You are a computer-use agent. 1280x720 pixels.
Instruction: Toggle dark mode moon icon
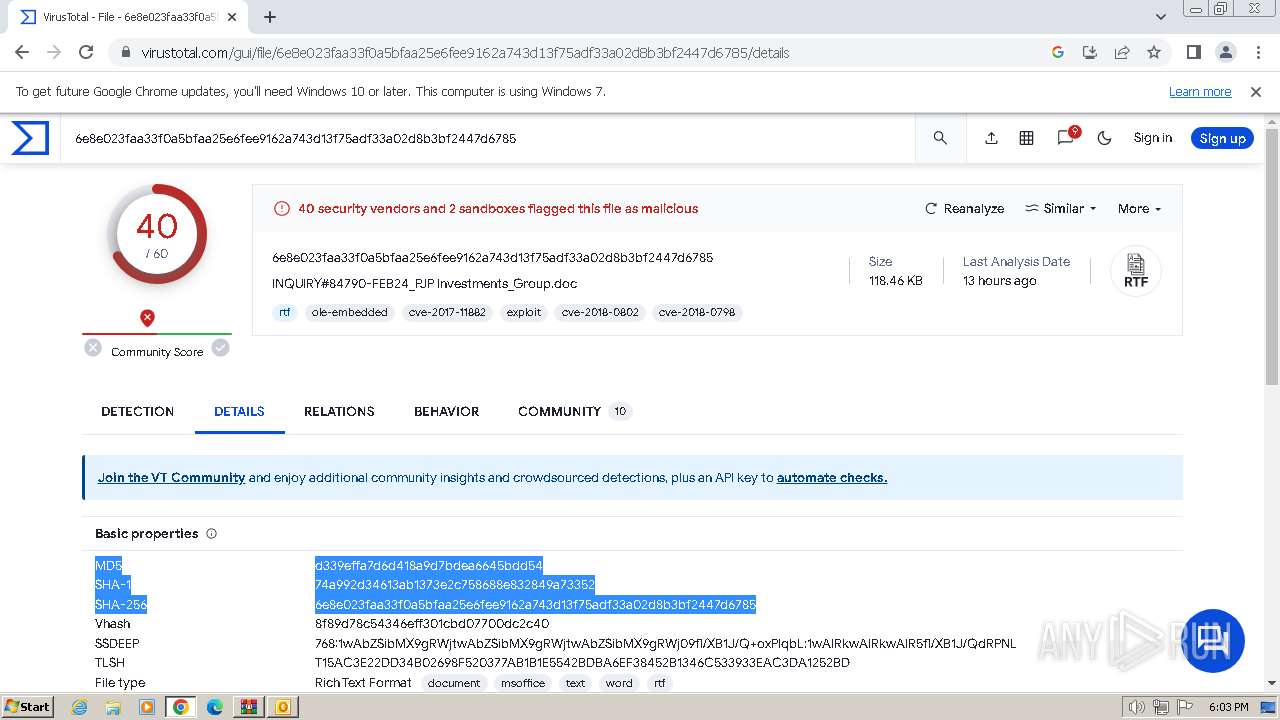[1105, 138]
